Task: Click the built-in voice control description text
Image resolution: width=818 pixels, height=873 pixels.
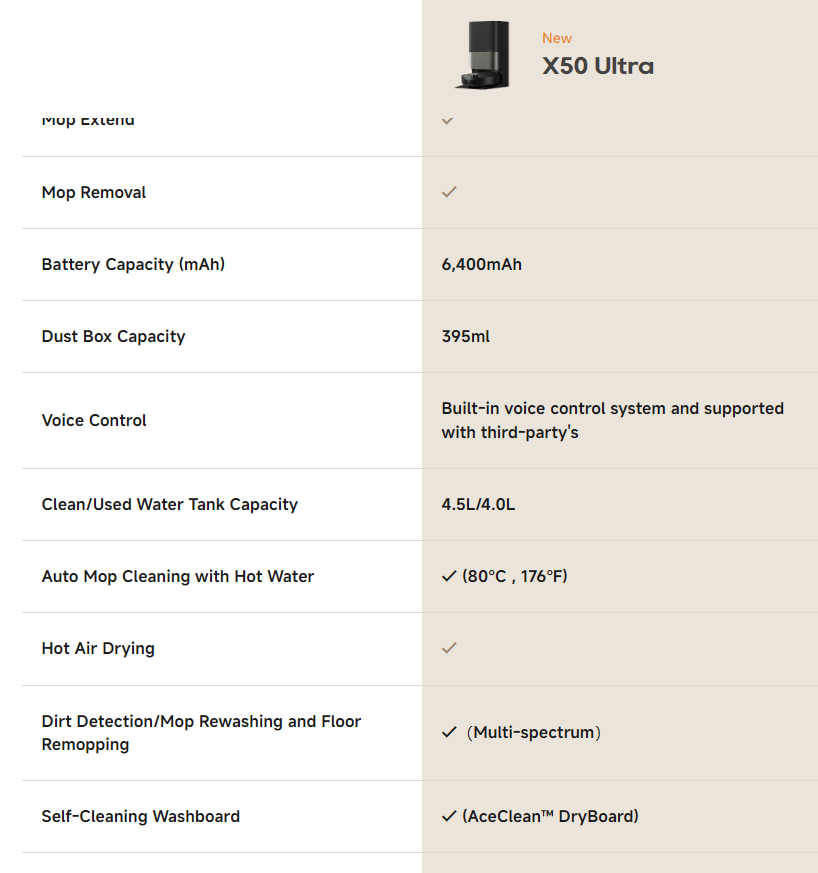Action: [x=612, y=420]
